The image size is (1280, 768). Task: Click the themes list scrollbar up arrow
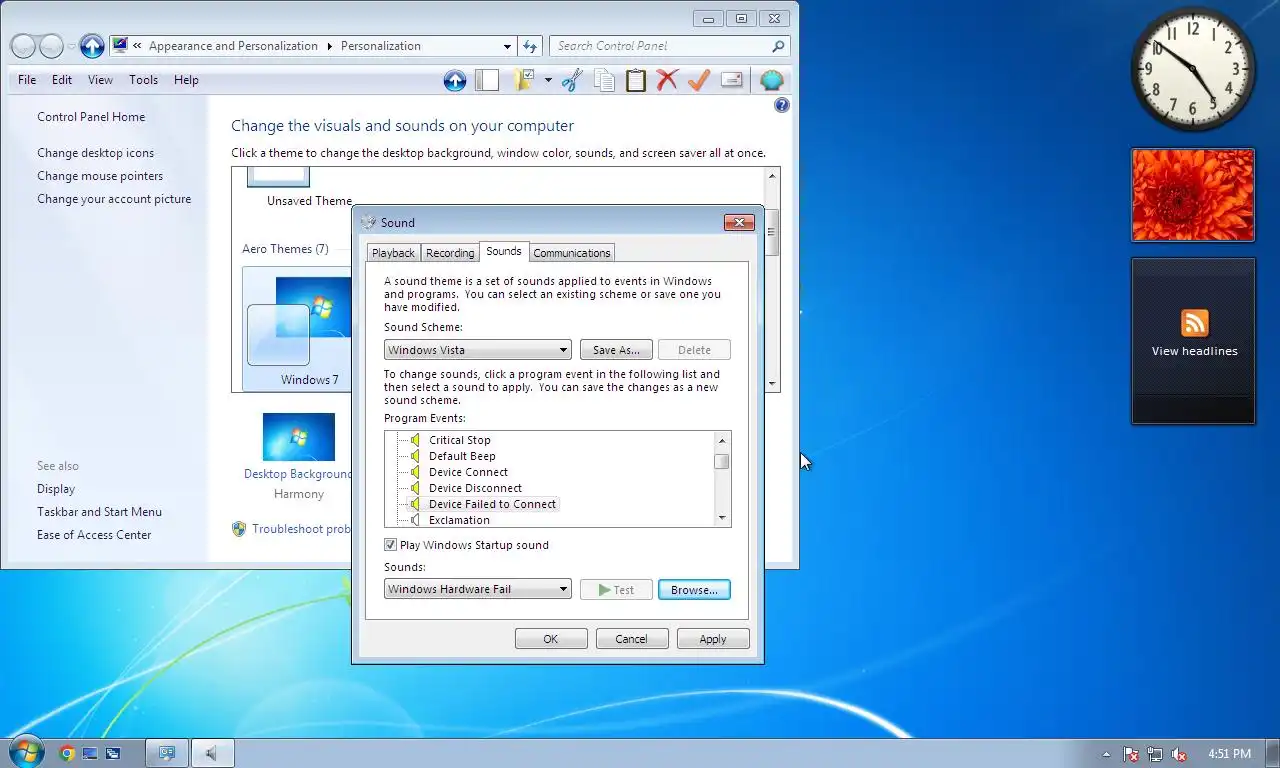click(772, 176)
